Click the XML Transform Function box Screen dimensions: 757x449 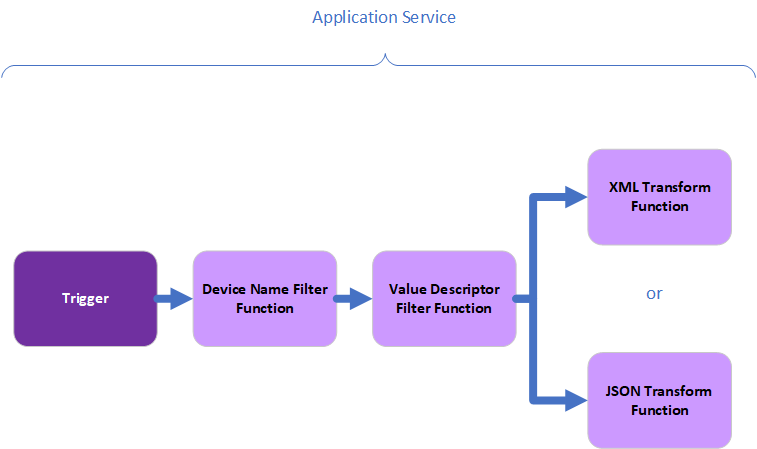(659, 197)
